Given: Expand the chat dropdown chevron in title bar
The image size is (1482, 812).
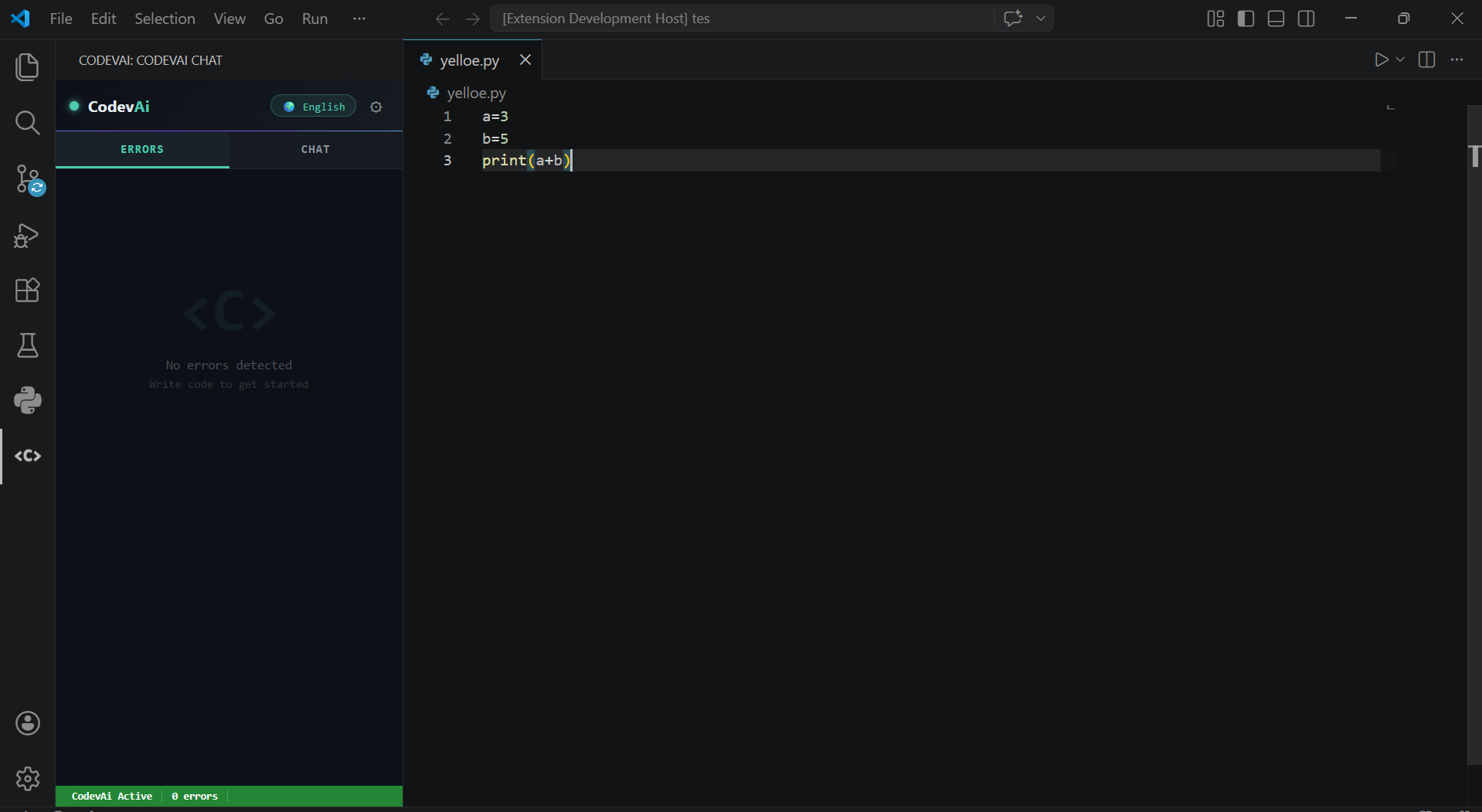Looking at the screenshot, I should coord(1041,18).
